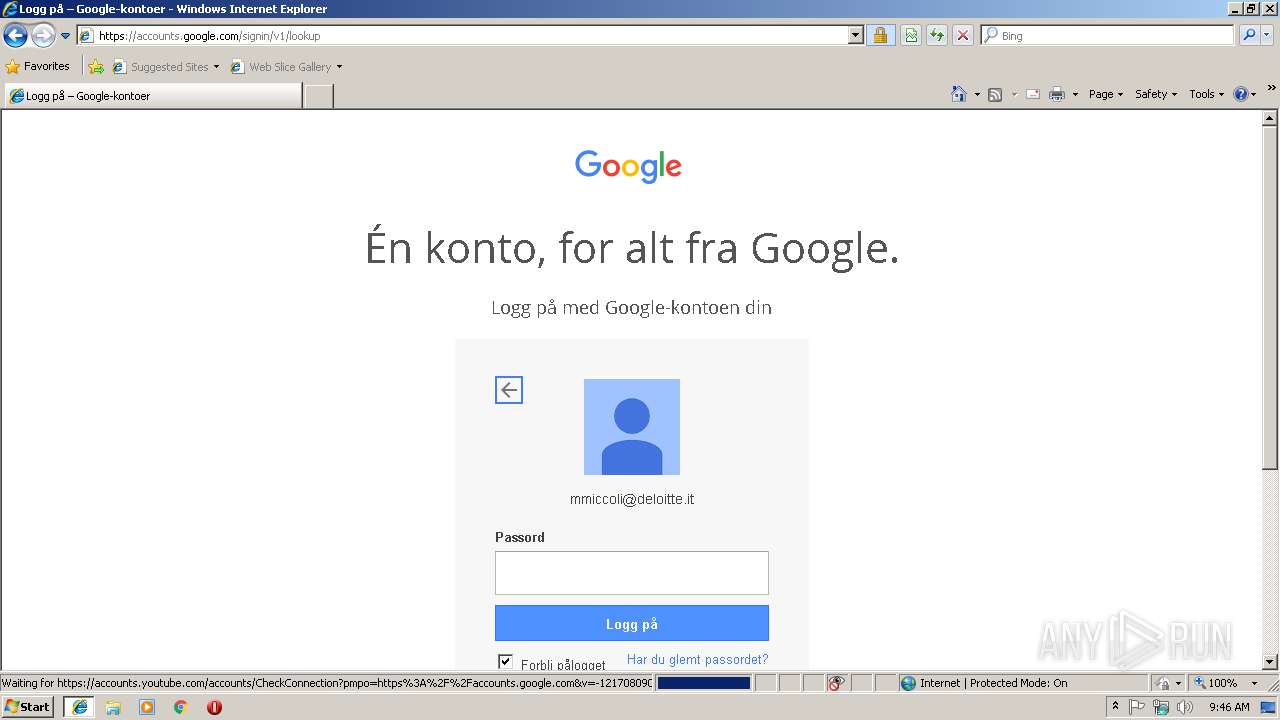Viewport: 1280px width, 720px height.
Task: Open the search provider options dropdown
Action: point(1267,36)
